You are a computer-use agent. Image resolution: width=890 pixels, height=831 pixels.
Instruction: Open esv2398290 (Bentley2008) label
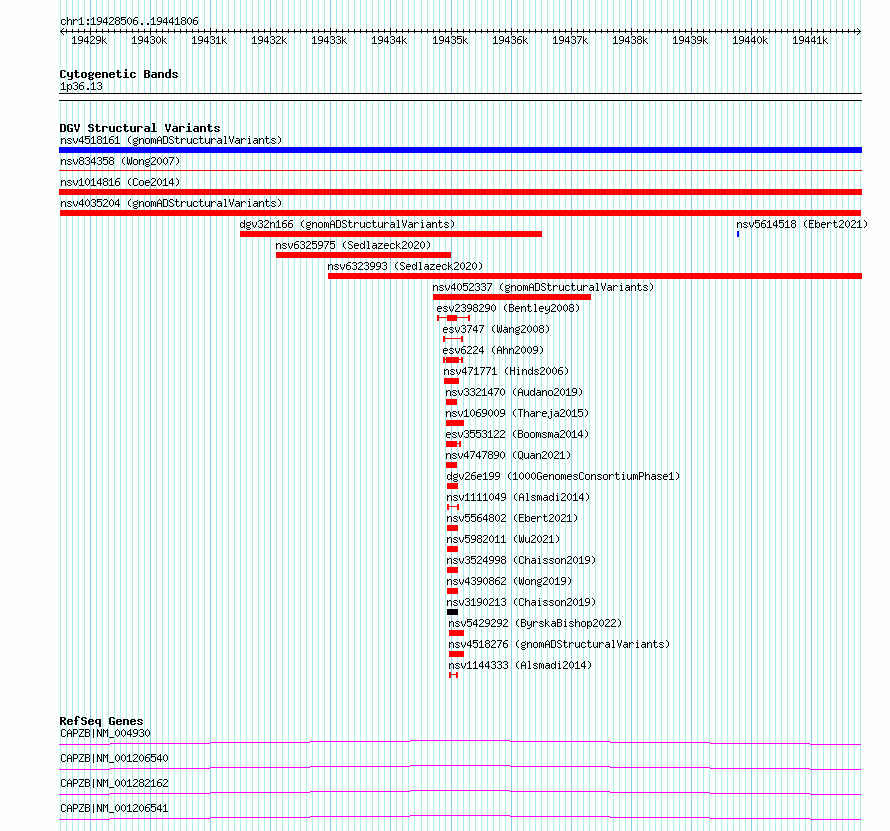point(508,308)
